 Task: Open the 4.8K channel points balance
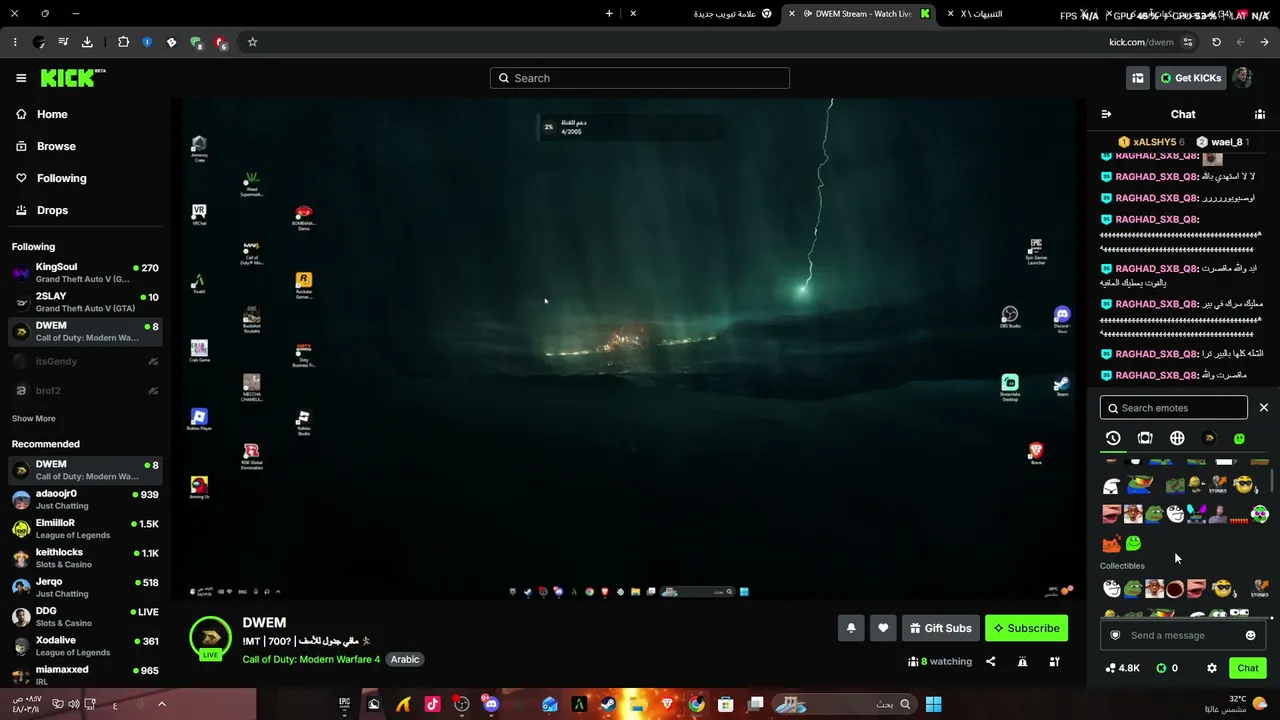click(x=1122, y=668)
